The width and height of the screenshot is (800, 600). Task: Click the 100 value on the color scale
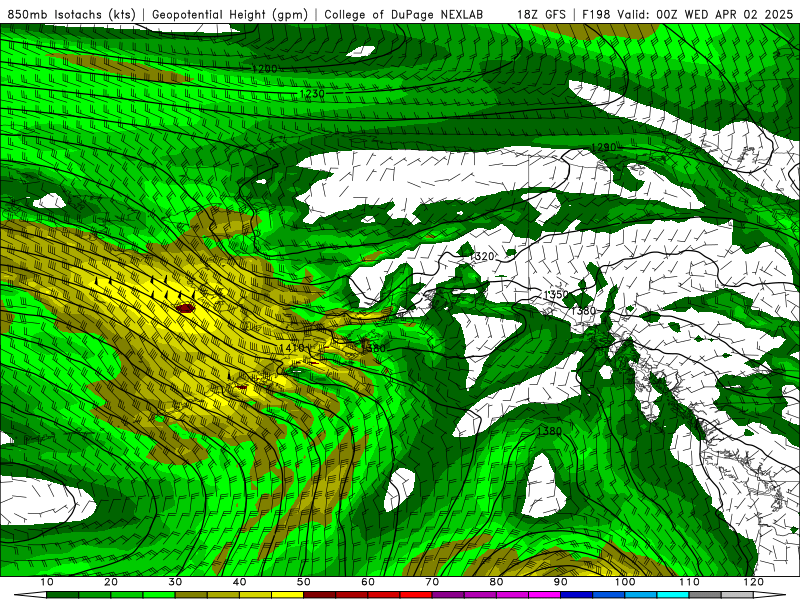pyautogui.click(x=625, y=582)
